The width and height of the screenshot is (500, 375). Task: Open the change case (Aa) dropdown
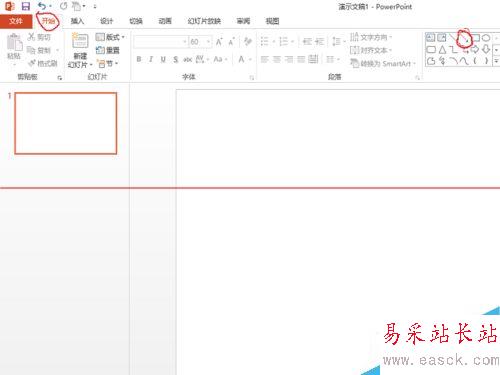[x=220, y=59]
